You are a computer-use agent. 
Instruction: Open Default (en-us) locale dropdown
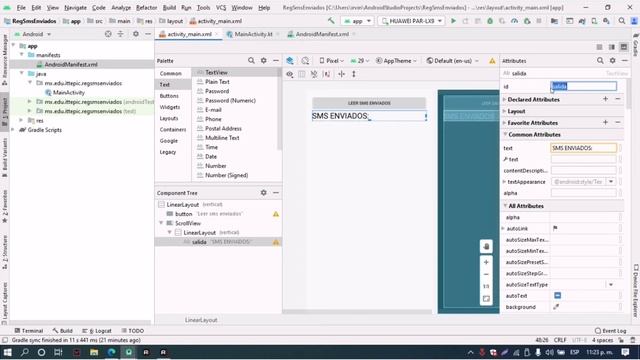pyautogui.click(x=452, y=61)
